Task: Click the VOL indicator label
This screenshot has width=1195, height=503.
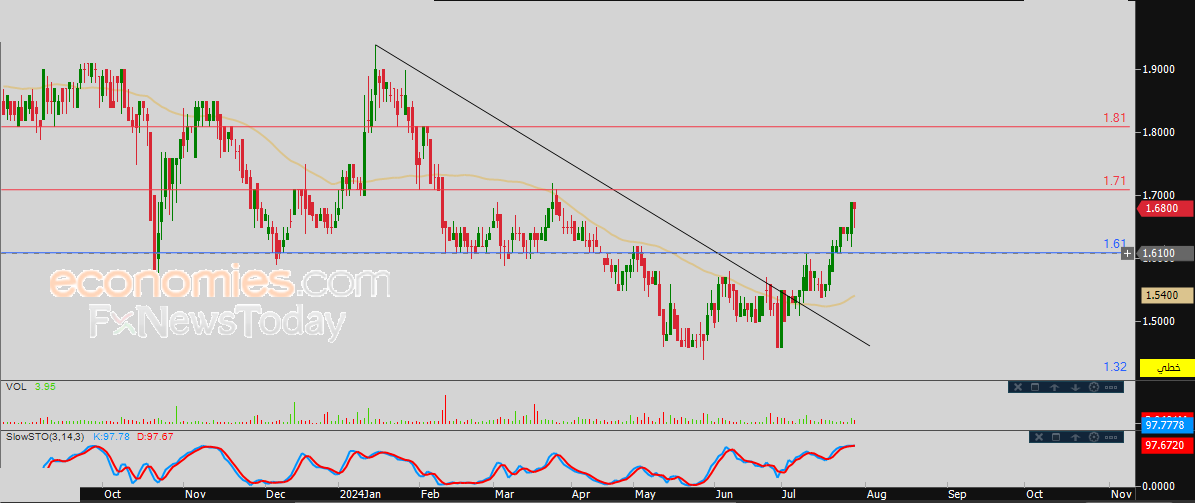Action: 16,387
